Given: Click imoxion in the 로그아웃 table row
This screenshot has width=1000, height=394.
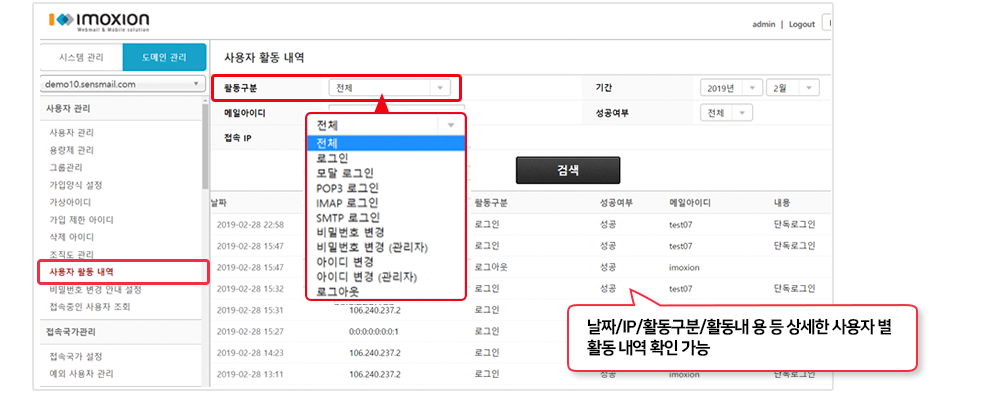Looking at the screenshot, I should (684, 268).
